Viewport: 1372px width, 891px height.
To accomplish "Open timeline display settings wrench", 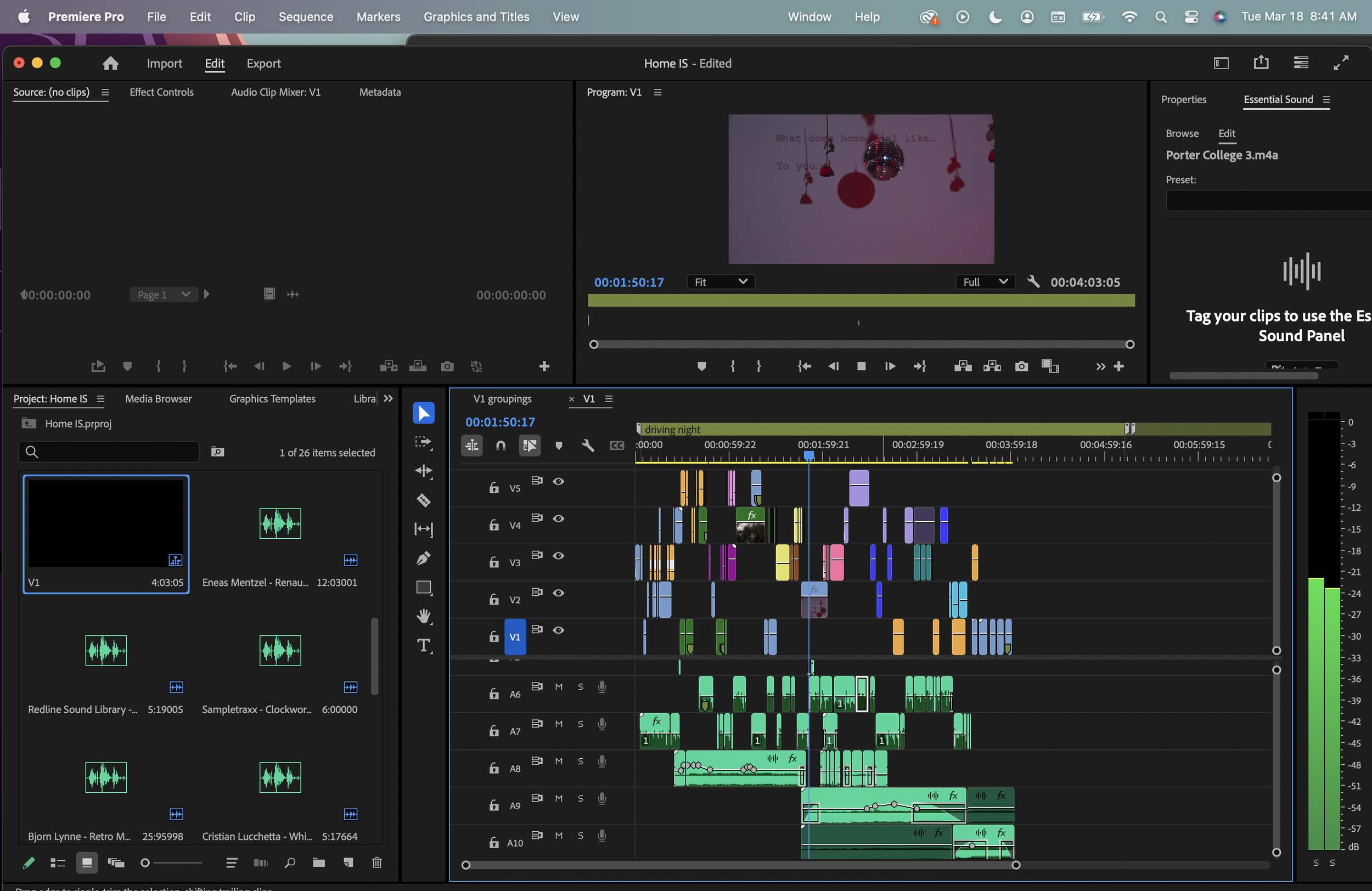I will click(x=587, y=446).
